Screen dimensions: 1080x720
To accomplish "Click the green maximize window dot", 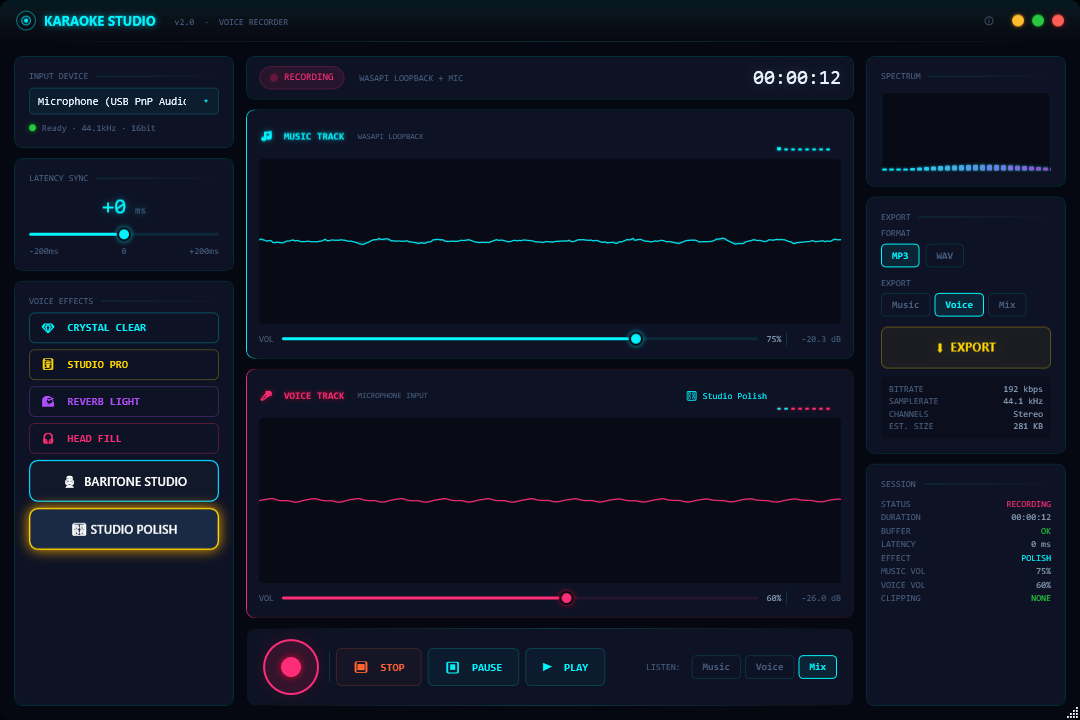I will point(1038,21).
